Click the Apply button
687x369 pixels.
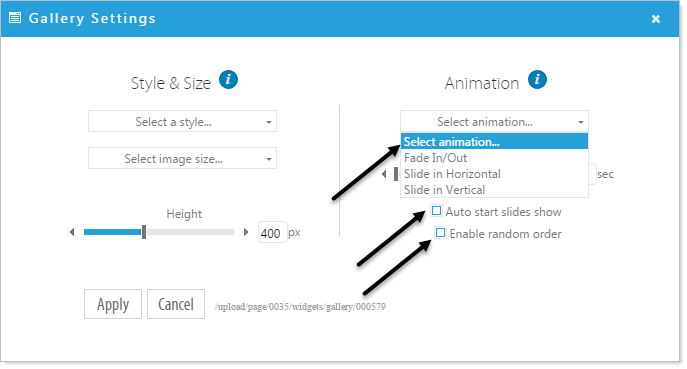coord(113,304)
